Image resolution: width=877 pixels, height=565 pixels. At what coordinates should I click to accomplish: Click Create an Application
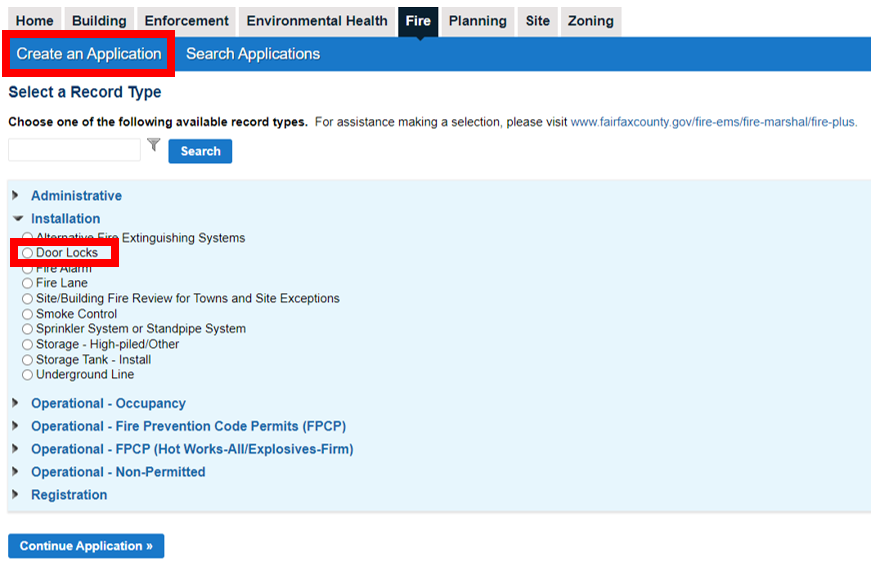[89, 54]
